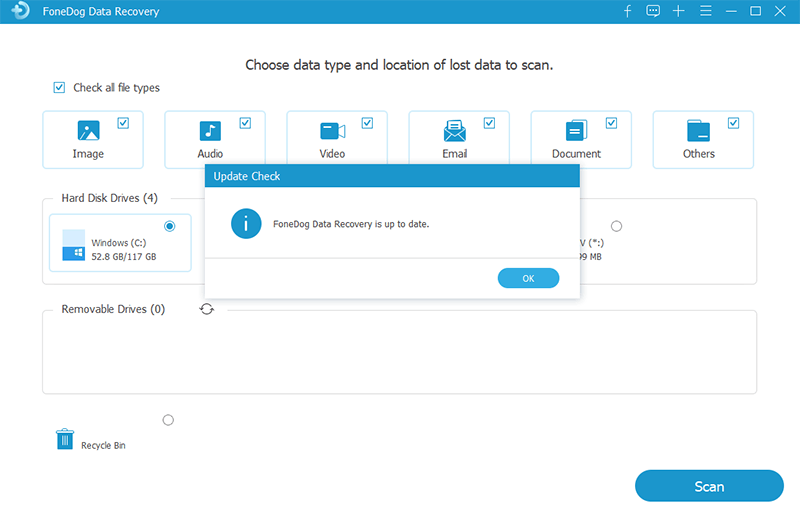The height and width of the screenshot is (522, 800).
Task: Click the 'Hard Disk Drives (4)' label
Action: pyautogui.click(x=110, y=198)
